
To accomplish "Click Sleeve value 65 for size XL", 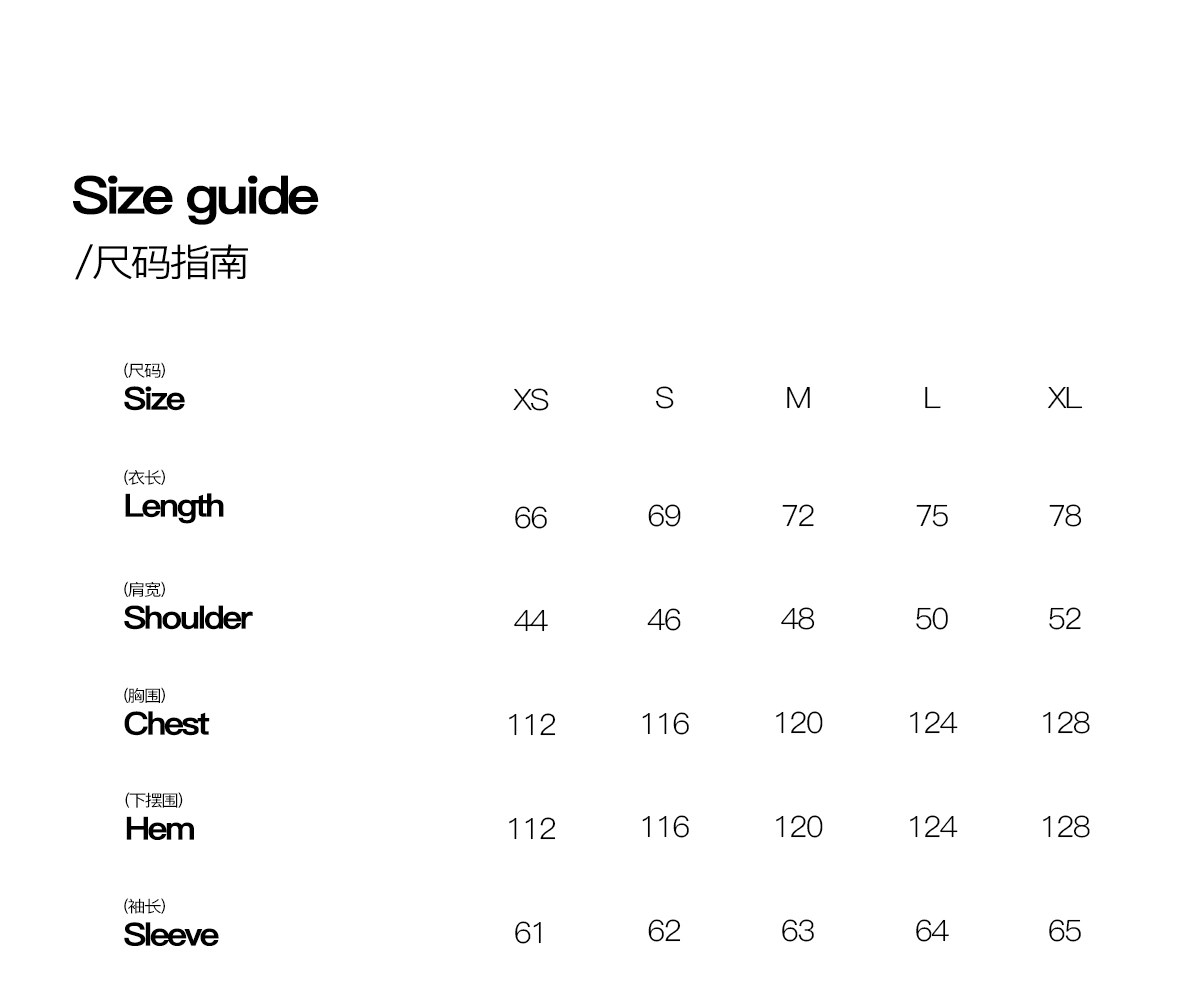I will pyautogui.click(x=1064, y=931).
